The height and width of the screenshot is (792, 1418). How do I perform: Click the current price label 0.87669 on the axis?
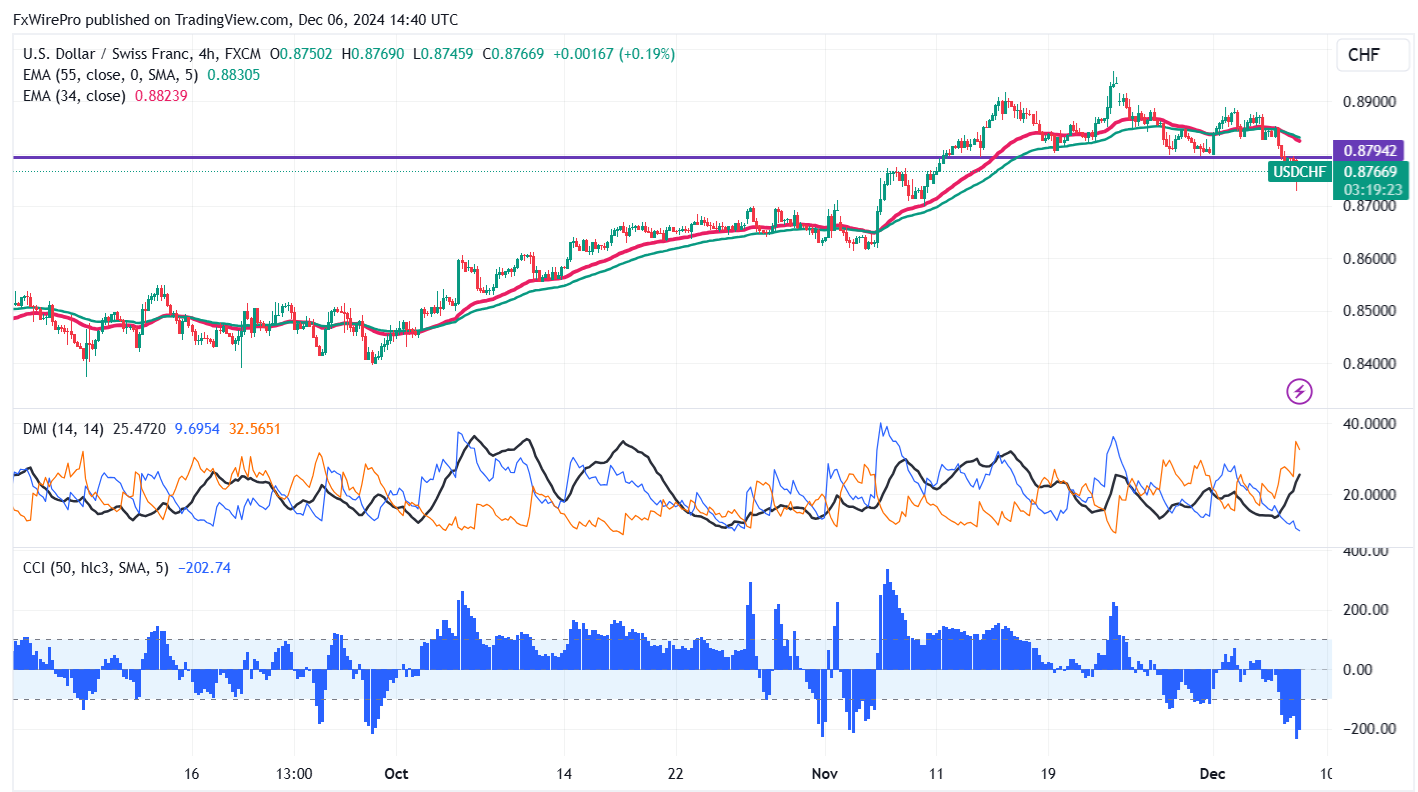pyautogui.click(x=1371, y=172)
